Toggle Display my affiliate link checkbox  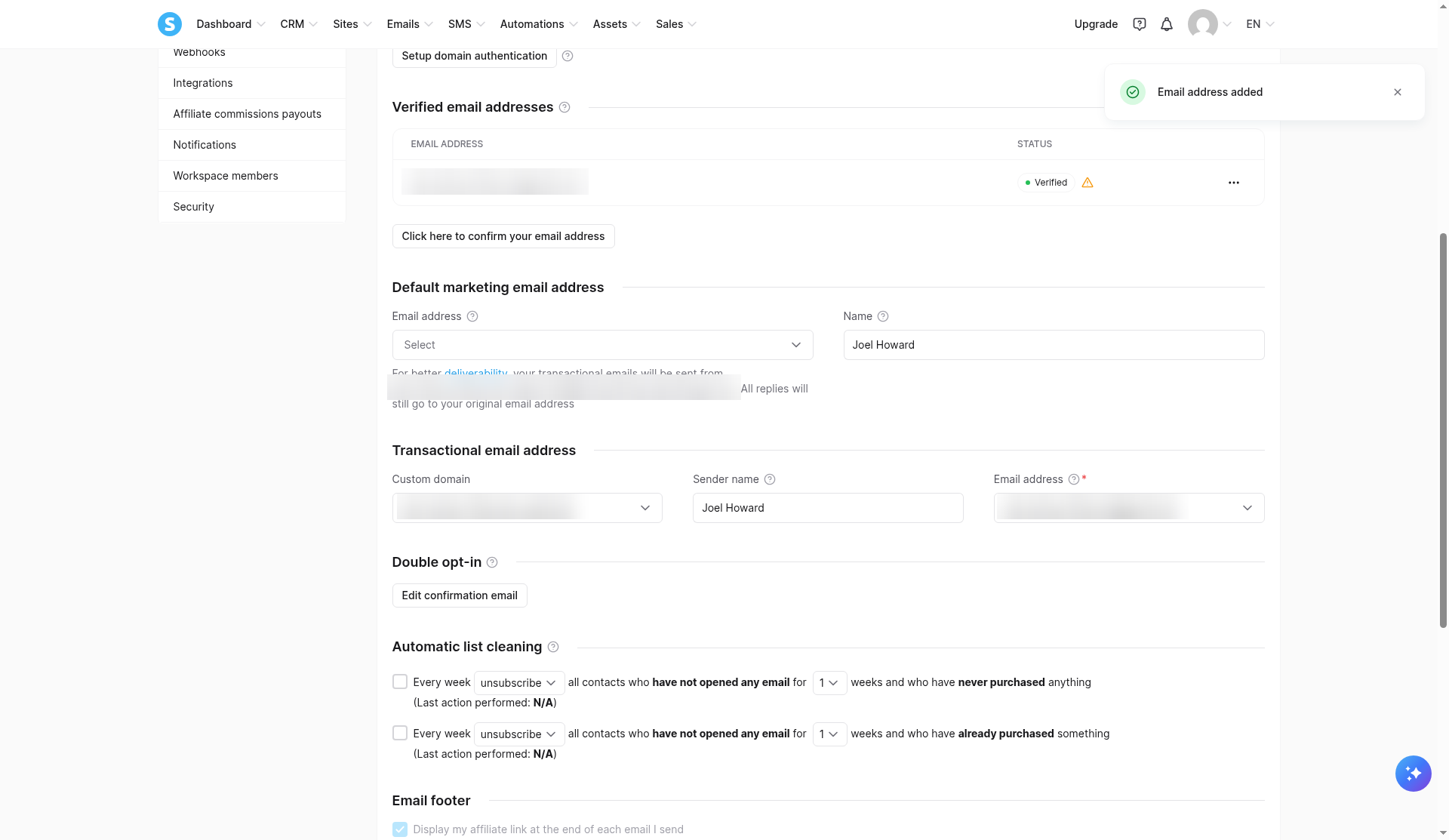coord(400,829)
